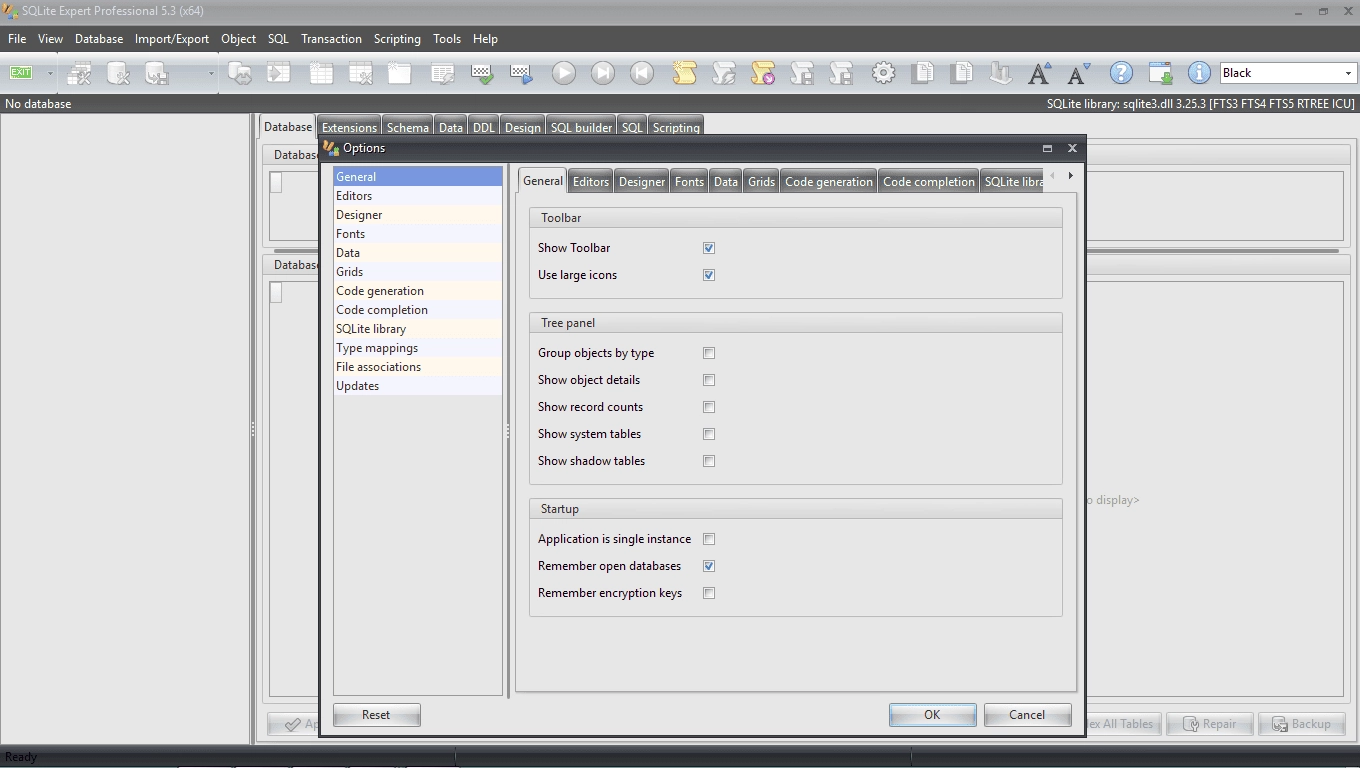Screen dimensions: 1360x768
Task: Toggle the Use large icons checkbox
Action: (709, 275)
